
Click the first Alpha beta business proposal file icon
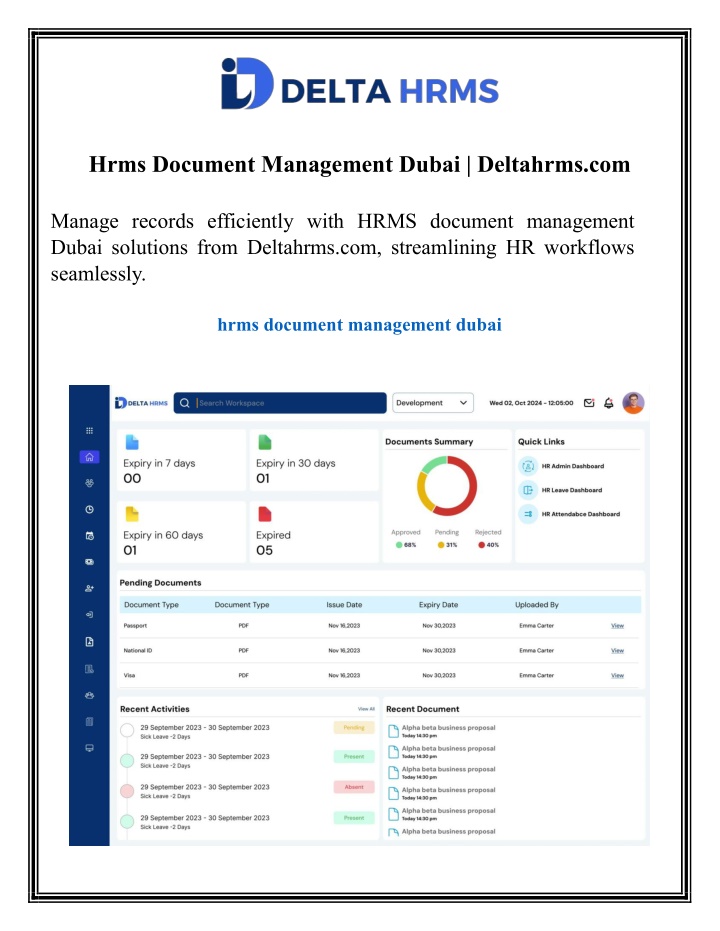[x=393, y=731]
